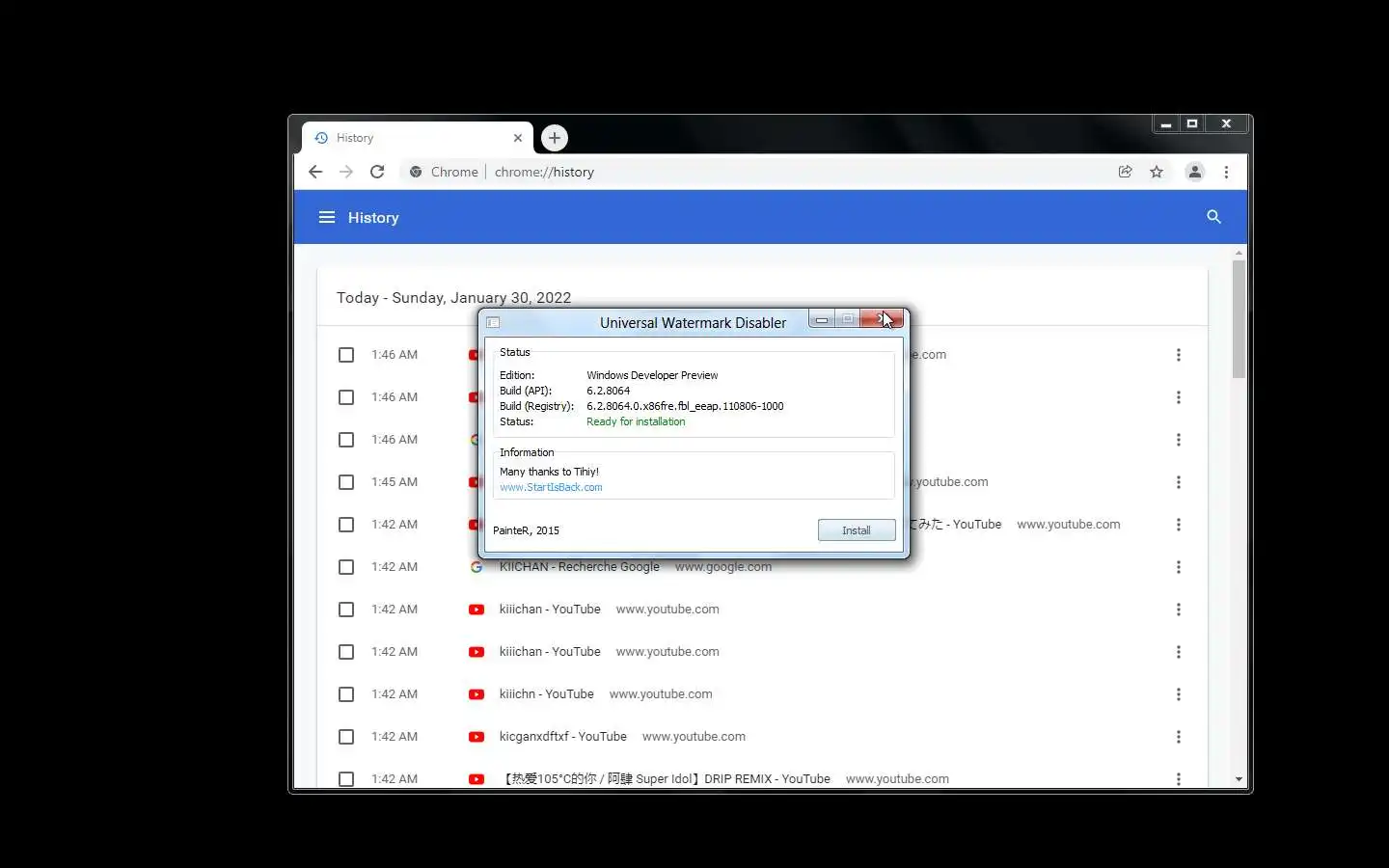The image size is (1389, 868).
Task: Check the 1:45 AM entry checkbox
Action: pos(346,482)
